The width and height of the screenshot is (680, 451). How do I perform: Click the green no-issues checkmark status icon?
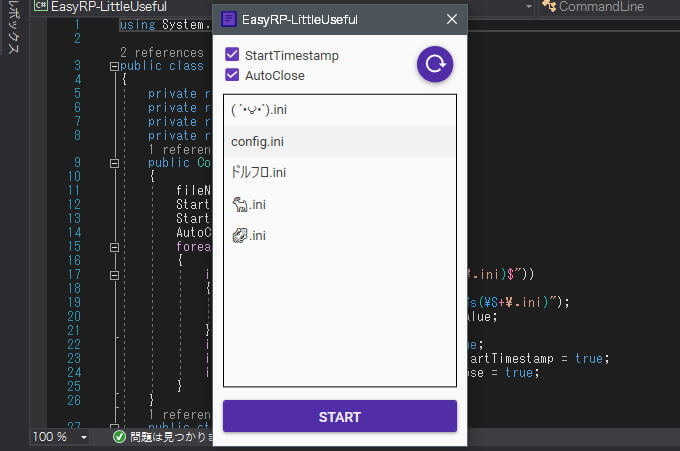coord(119,437)
